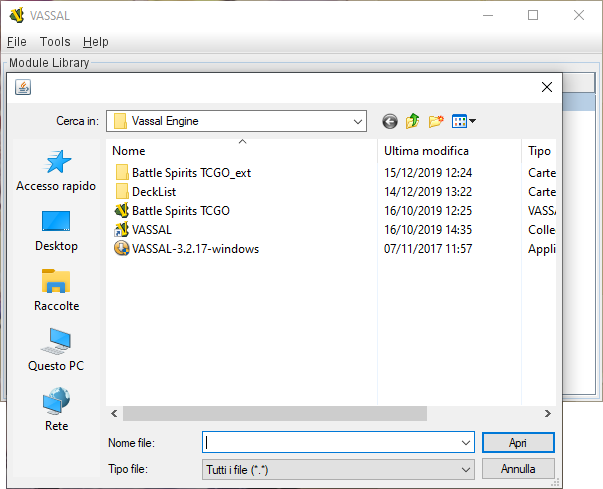Open the File menu

[x=17, y=42]
